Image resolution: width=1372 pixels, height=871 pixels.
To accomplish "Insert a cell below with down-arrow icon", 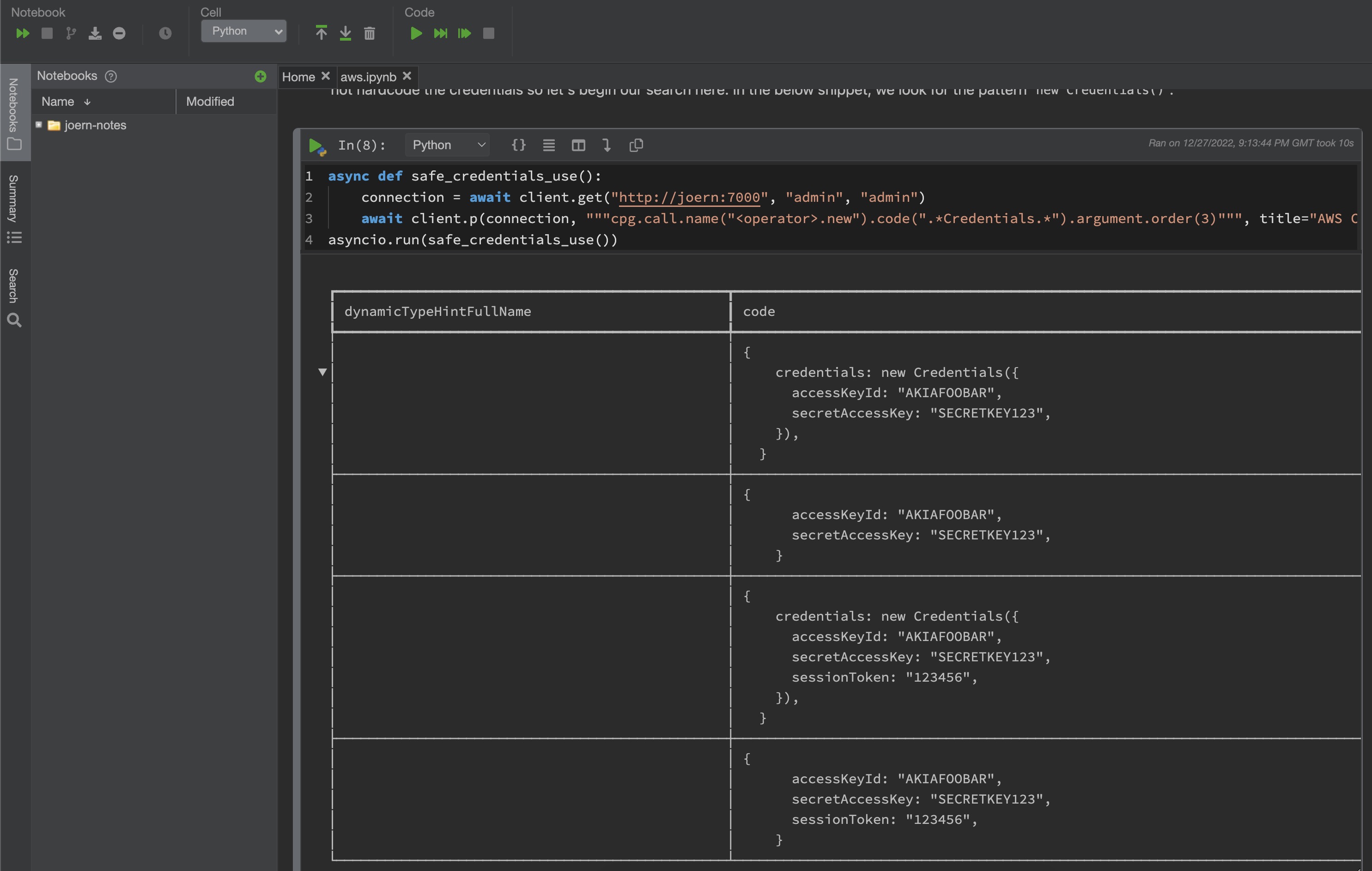I will tap(345, 33).
